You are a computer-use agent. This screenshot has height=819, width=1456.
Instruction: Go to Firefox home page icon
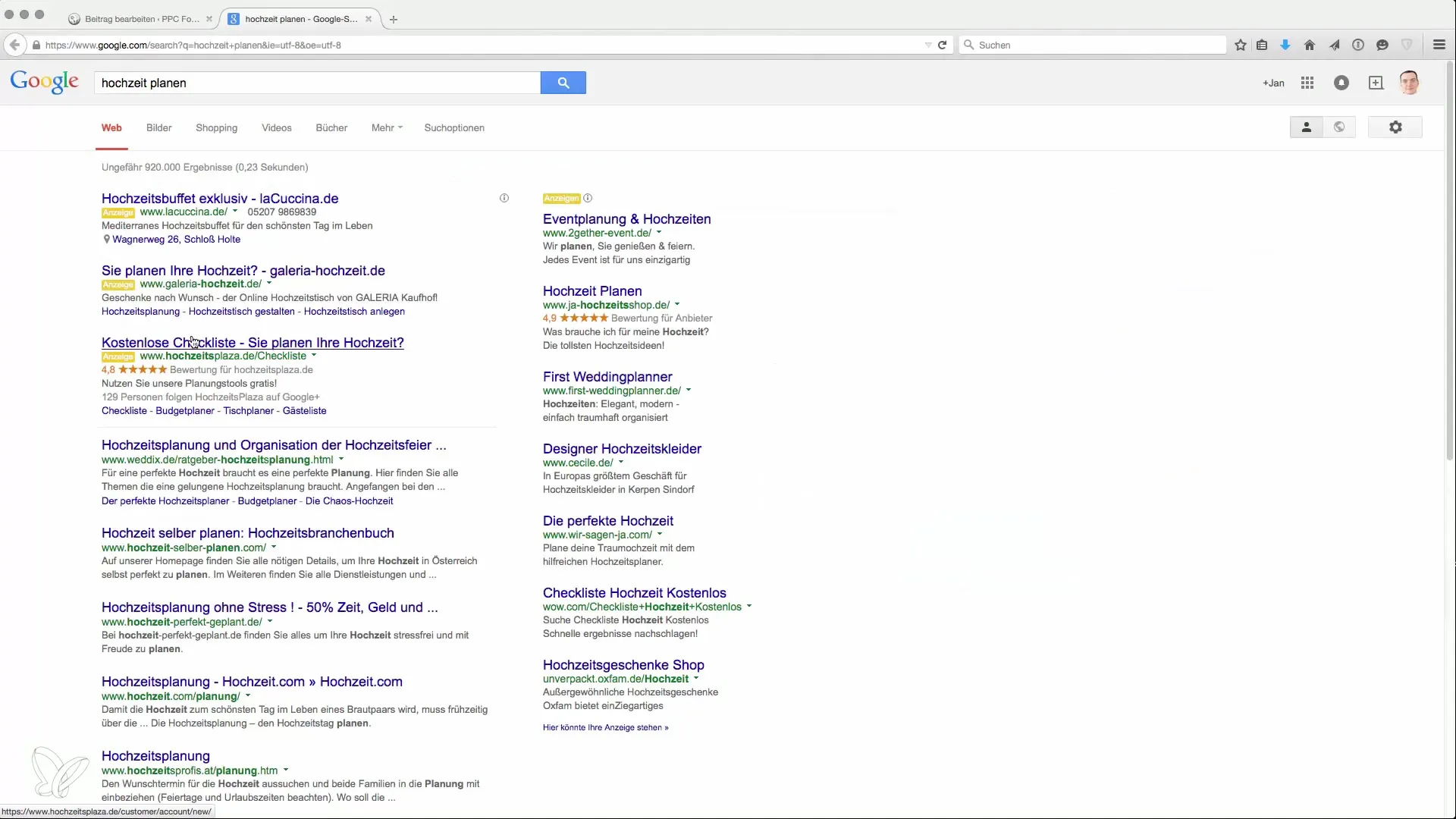click(x=1310, y=45)
